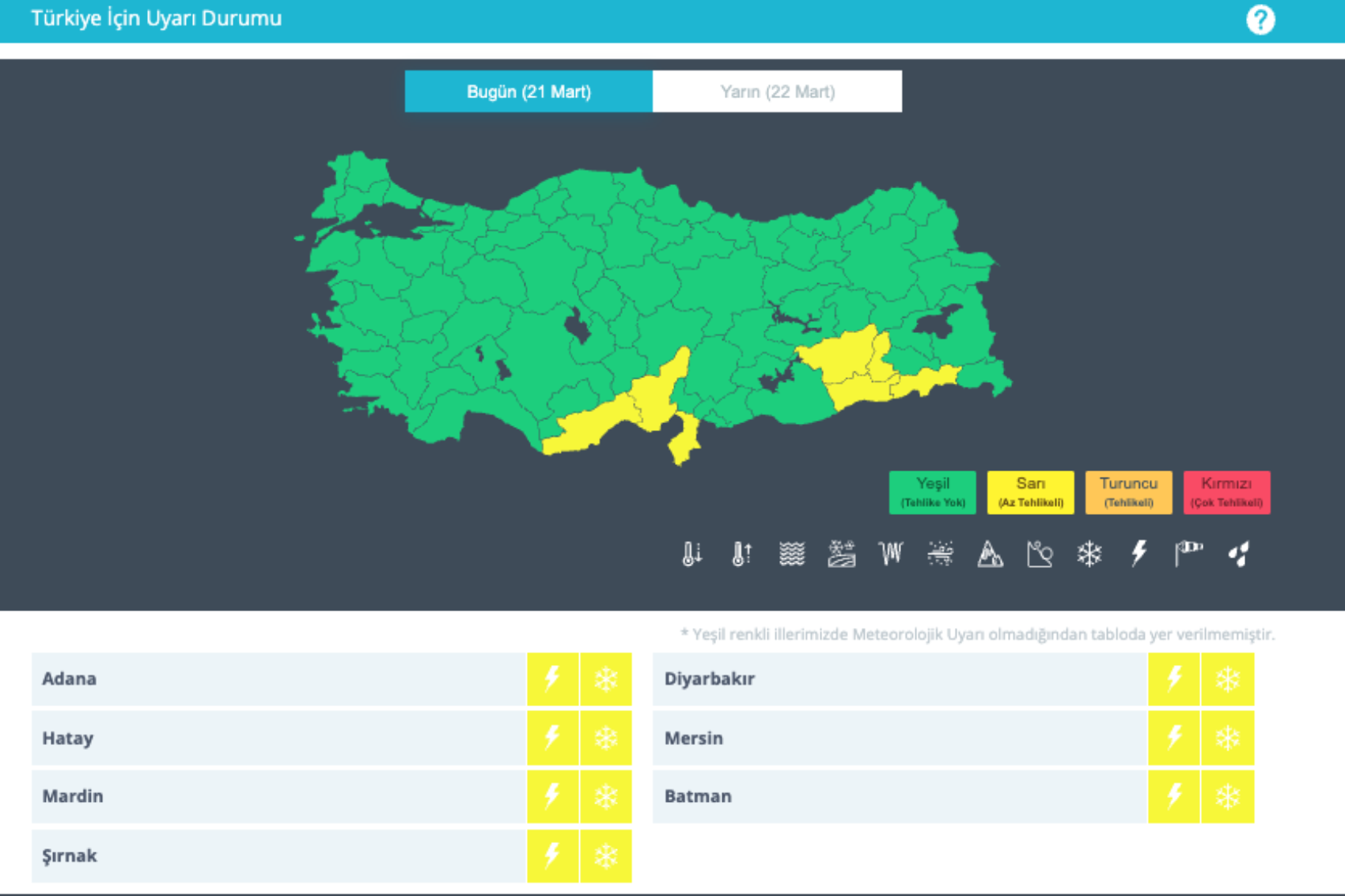Click Hatay's yellow snowflake warning
The image size is (1345, 896).
click(606, 738)
